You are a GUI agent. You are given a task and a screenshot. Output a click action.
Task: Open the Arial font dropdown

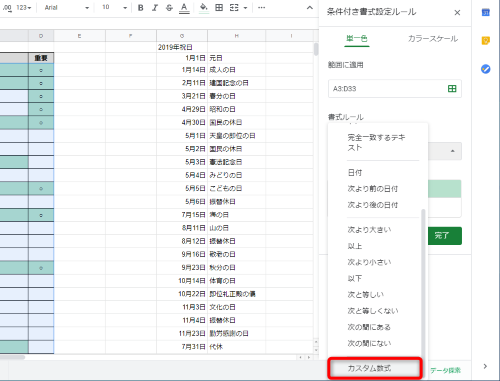coord(67,8)
